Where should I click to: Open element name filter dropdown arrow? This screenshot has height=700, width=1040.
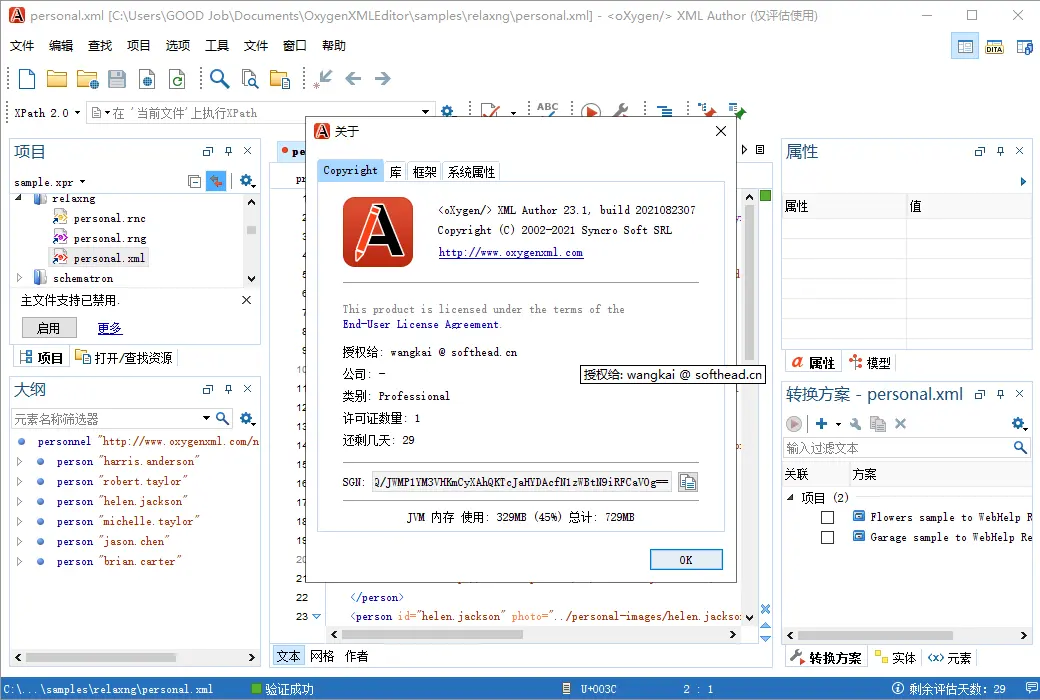coord(206,418)
